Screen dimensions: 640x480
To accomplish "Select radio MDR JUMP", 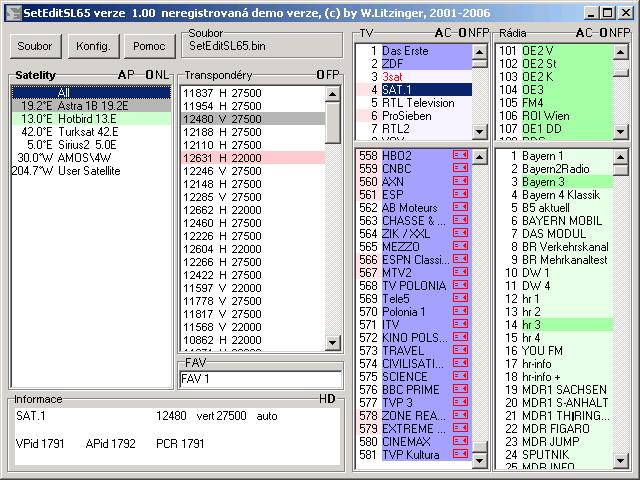I will click(x=555, y=442).
